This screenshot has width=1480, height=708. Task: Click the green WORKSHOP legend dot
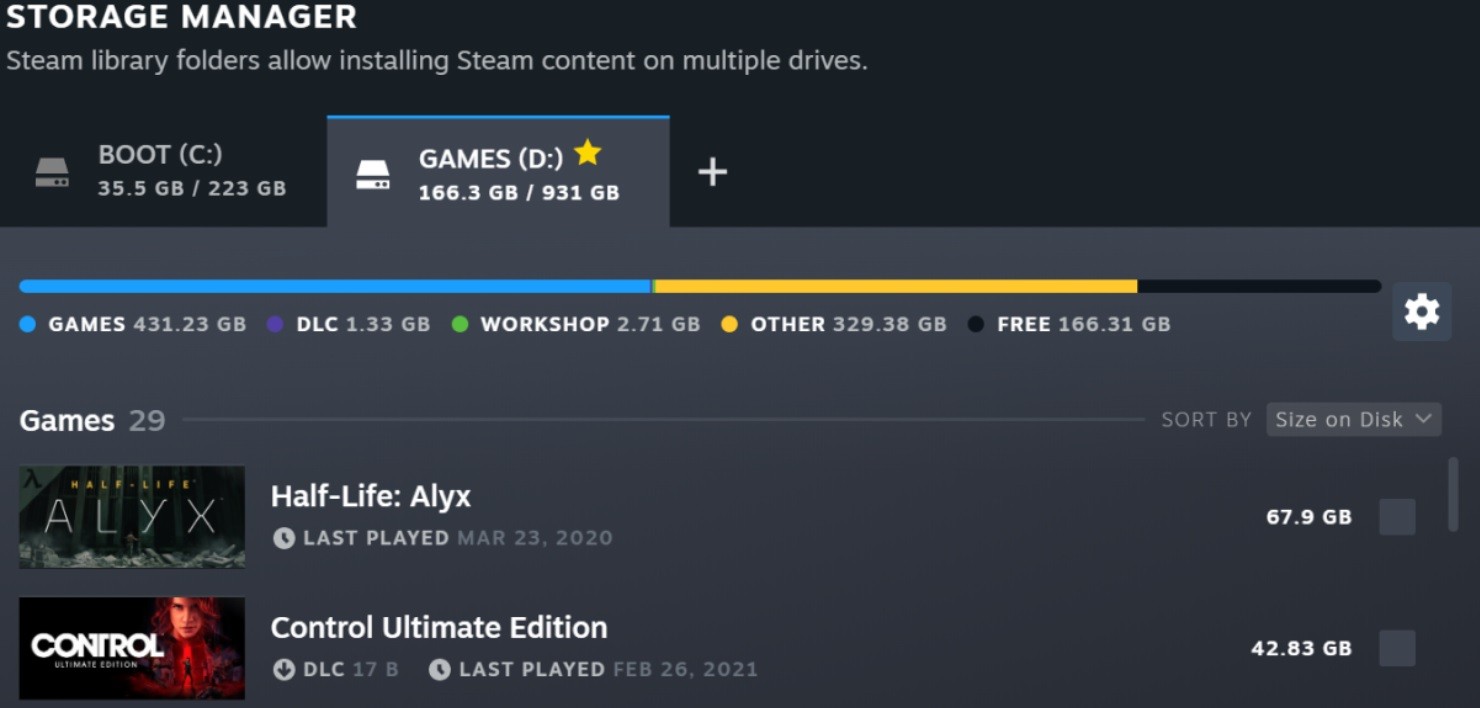click(459, 324)
